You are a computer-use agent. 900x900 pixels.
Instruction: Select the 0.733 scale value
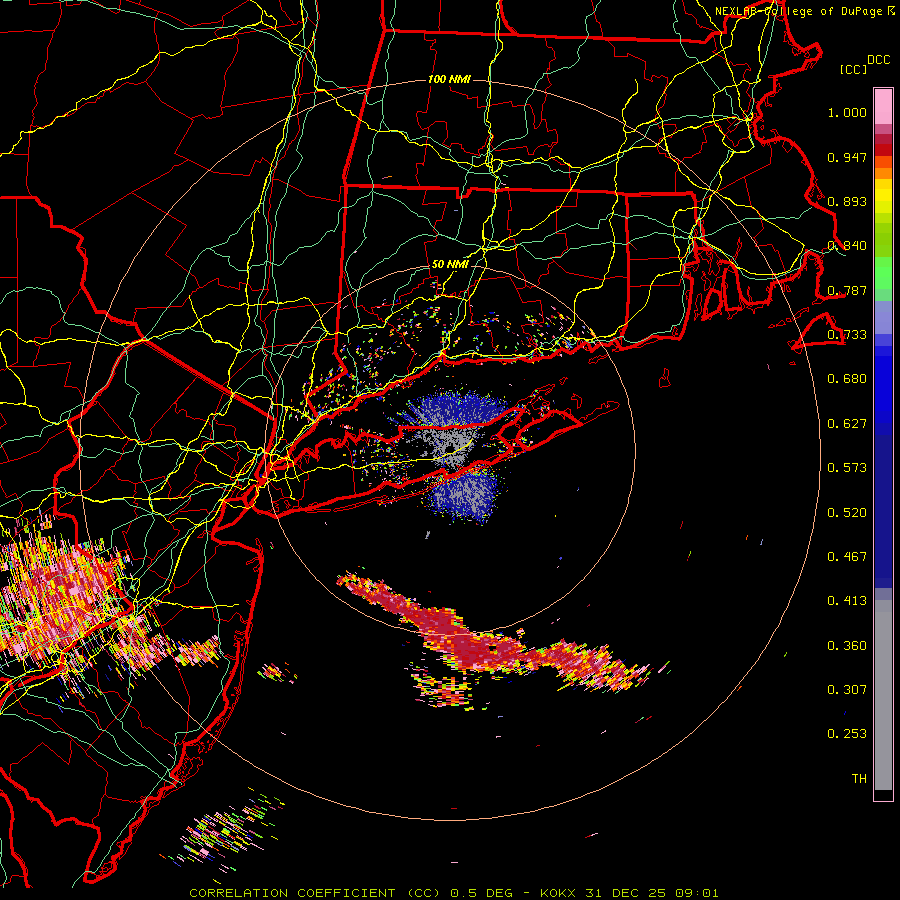[x=847, y=335]
